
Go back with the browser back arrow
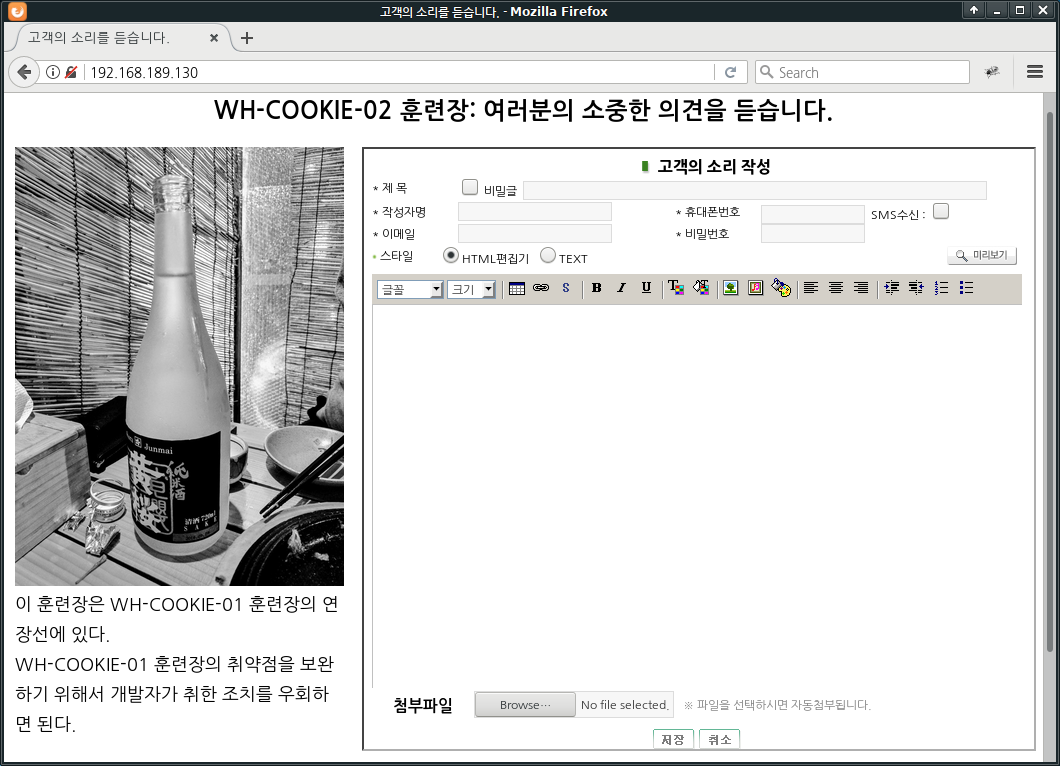(x=24, y=72)
